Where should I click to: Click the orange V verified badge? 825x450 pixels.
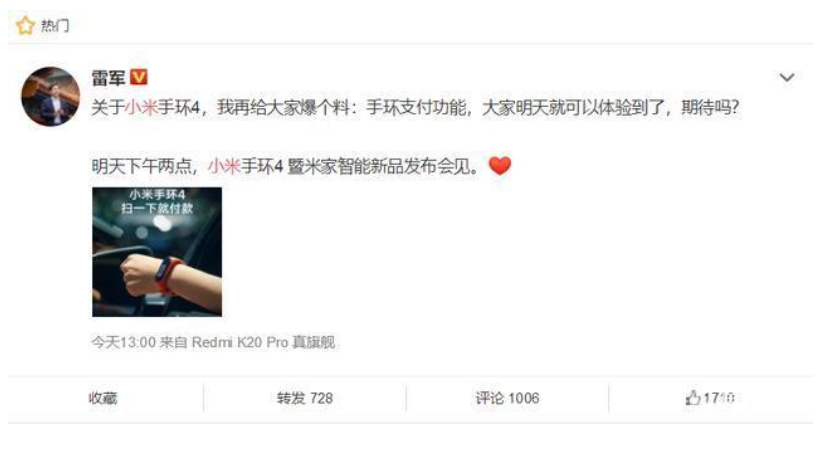(138, 77)
